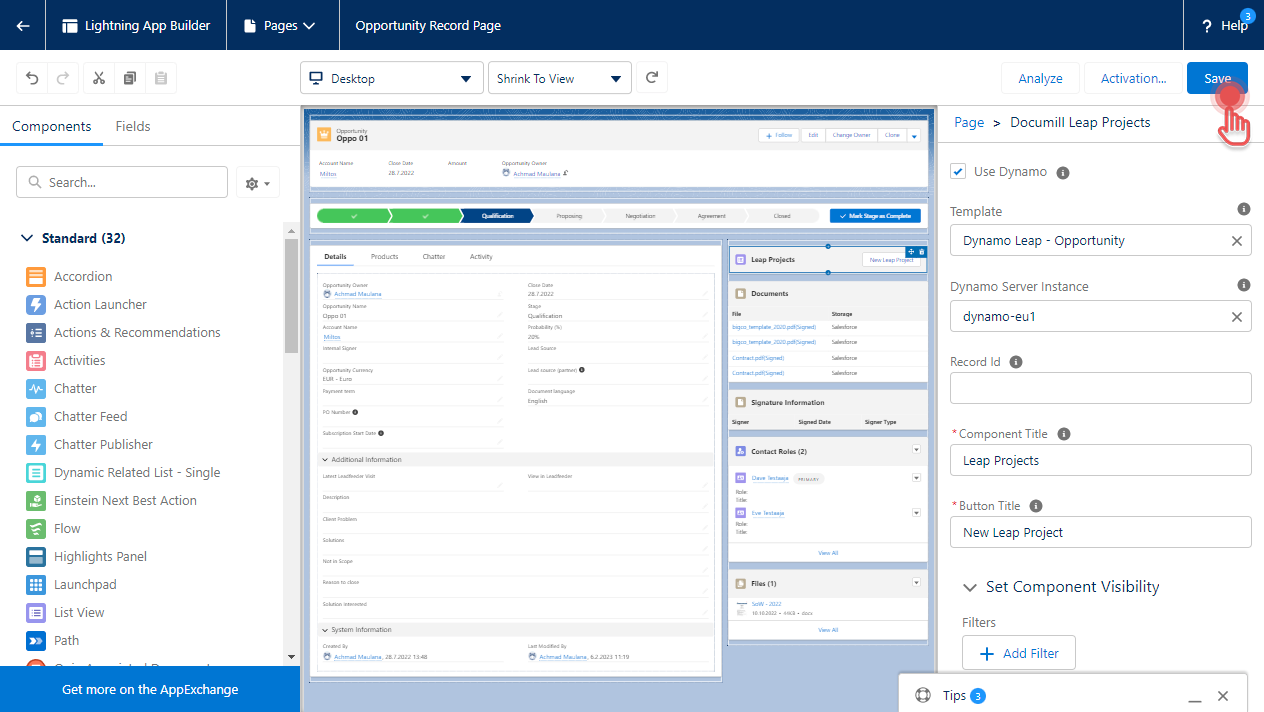The height and width of the screenshot is (712, 1264).
Task: Open the Pages menu
Action: click(282, 25)
